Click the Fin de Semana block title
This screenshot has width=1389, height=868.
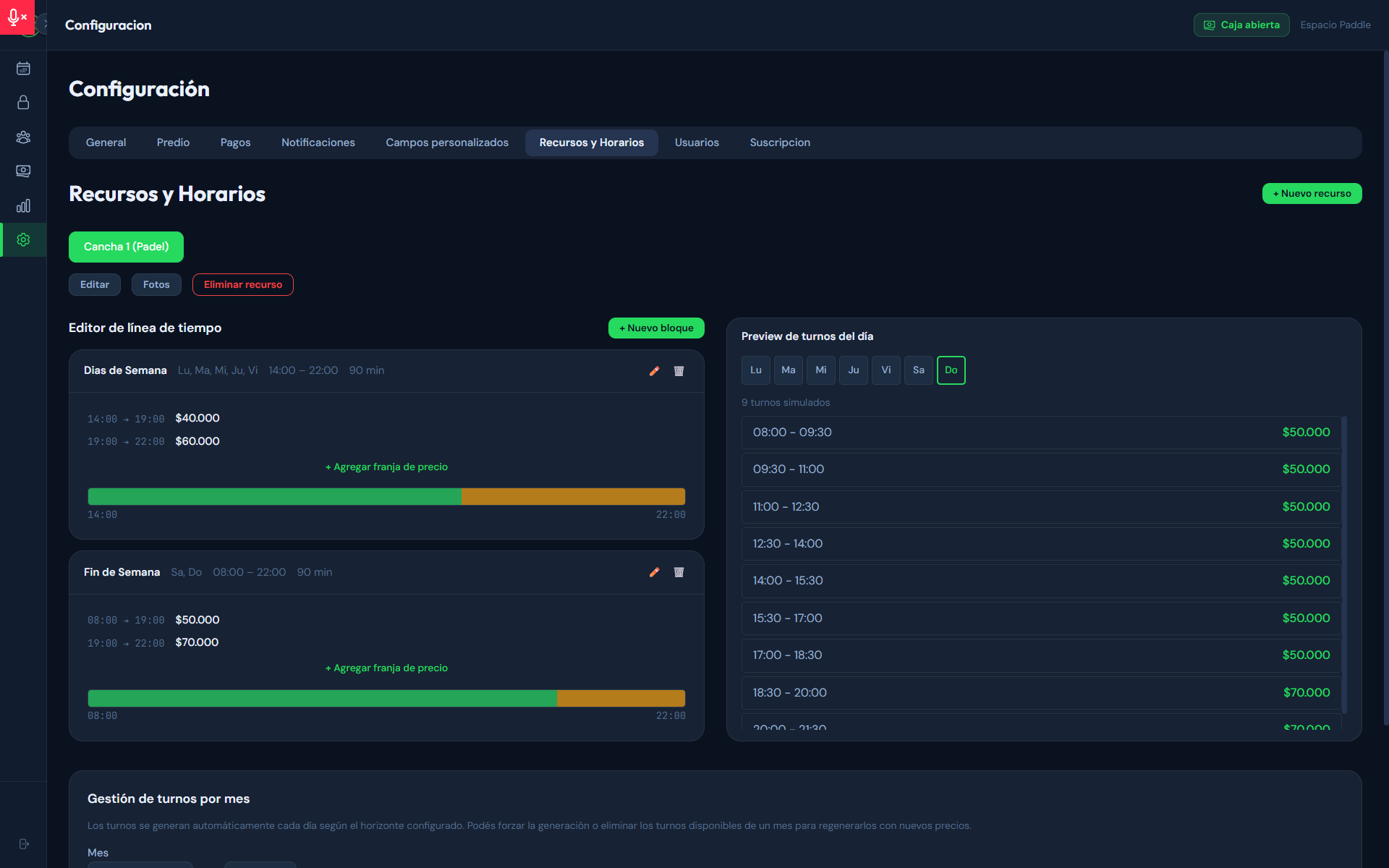click(x=122, y=572)
